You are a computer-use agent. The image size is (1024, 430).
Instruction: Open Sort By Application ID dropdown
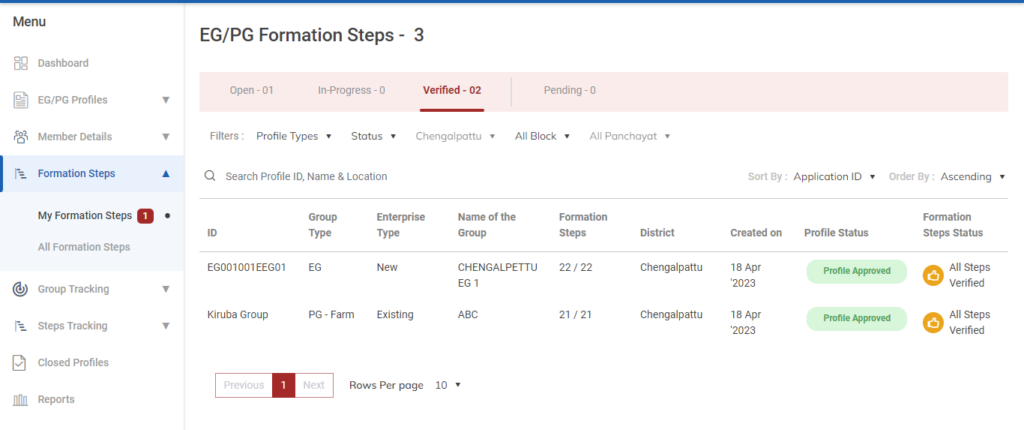pos(834,176)
